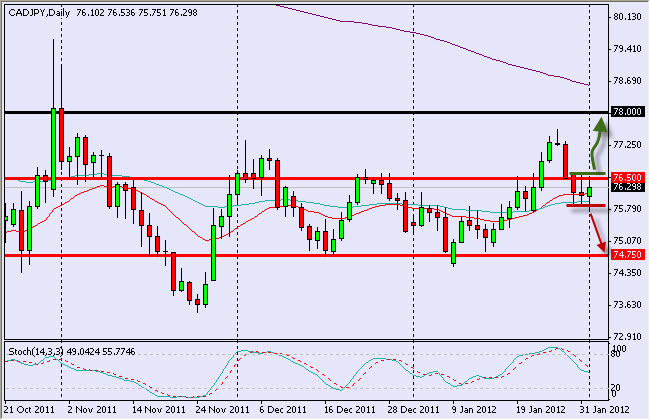Click the CADJPY,Daily chart title

click(39, 13)
